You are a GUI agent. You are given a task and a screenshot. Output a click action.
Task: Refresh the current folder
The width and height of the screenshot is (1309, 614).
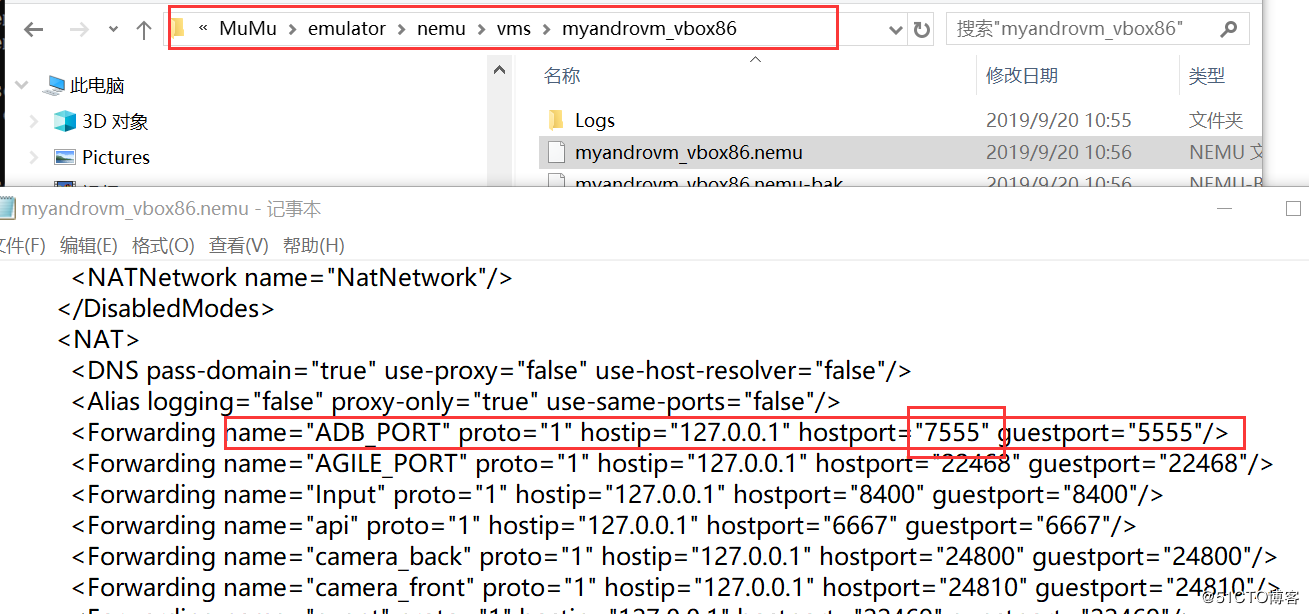[x=922, y=30]
